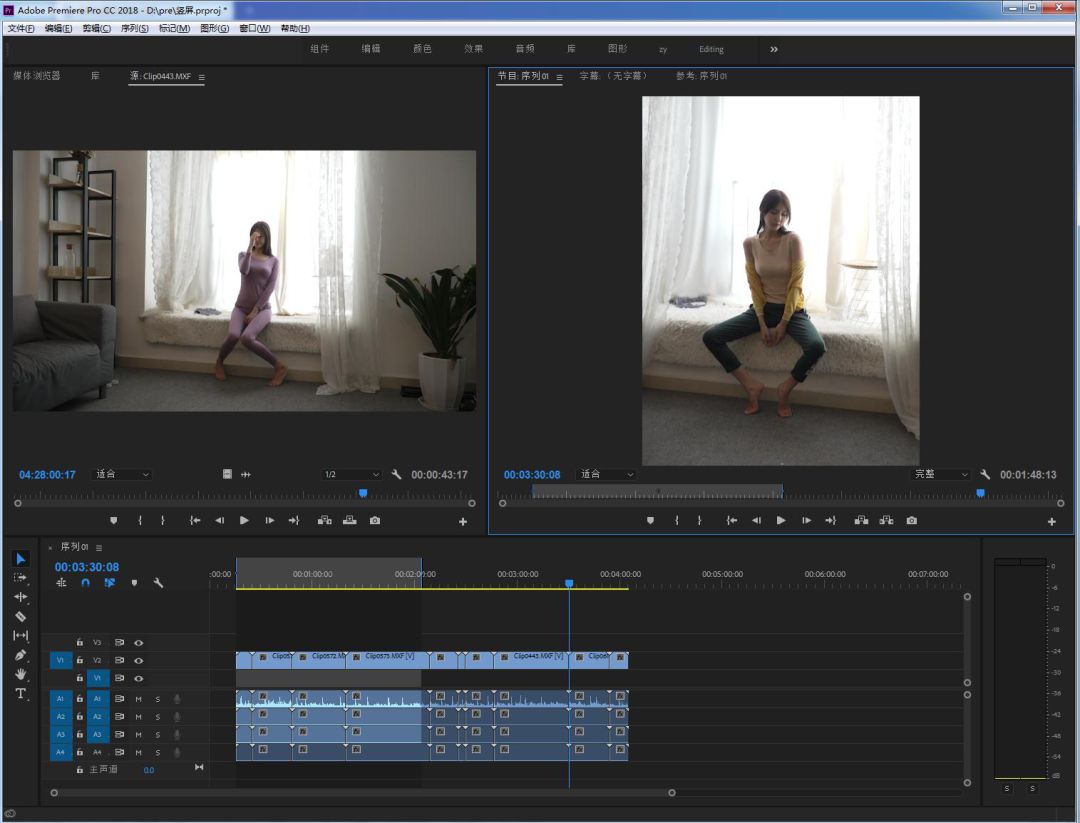Click Lift button in program monitor
This screenshot has width=1080, height=823.
(861, 521)
